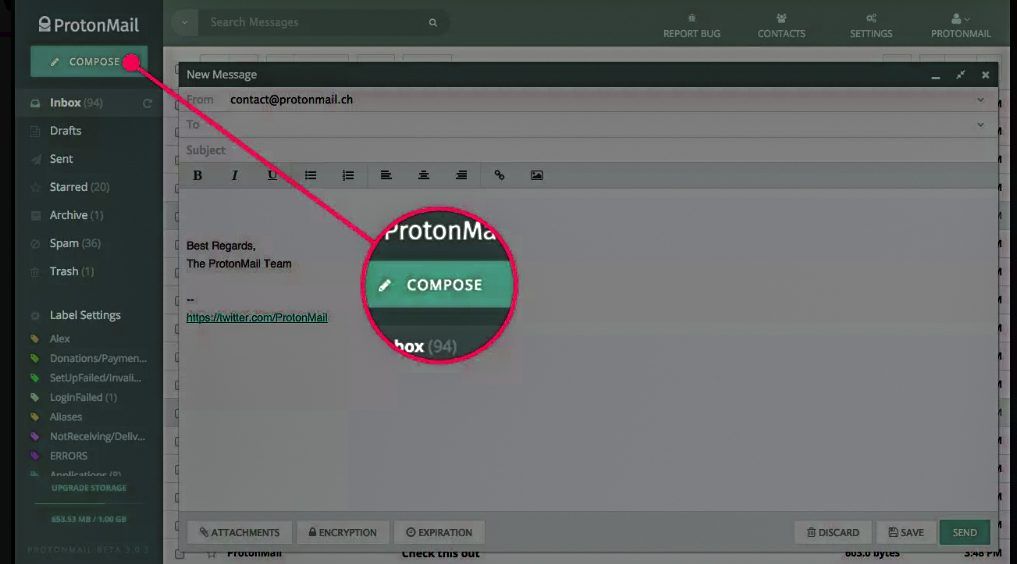
Task: Expand the From address dropdown
Action: [x=980, y=100]
